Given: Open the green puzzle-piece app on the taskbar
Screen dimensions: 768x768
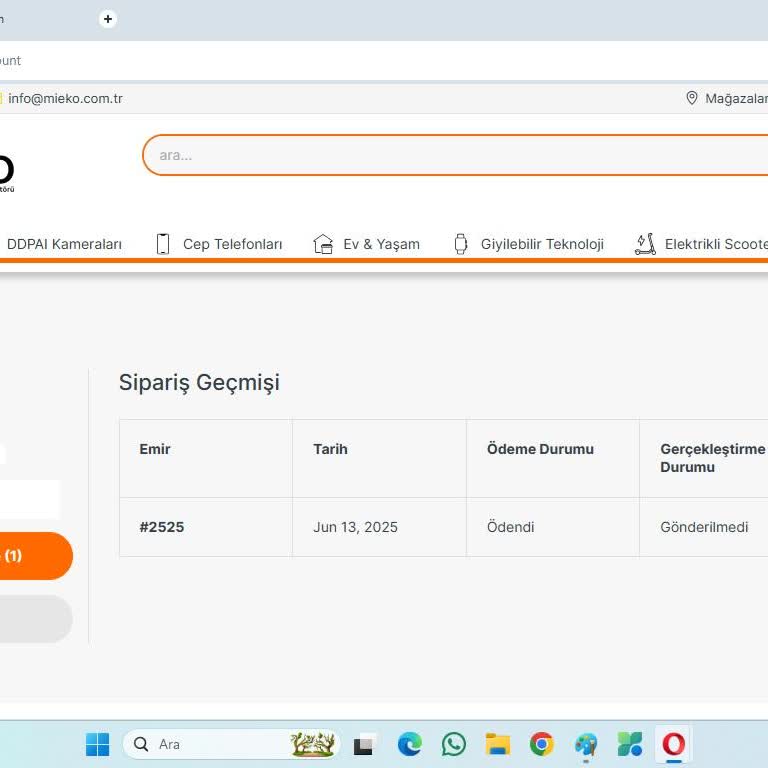Looking at the screenshot, I should pyautogui.click(x=630, y=744).
